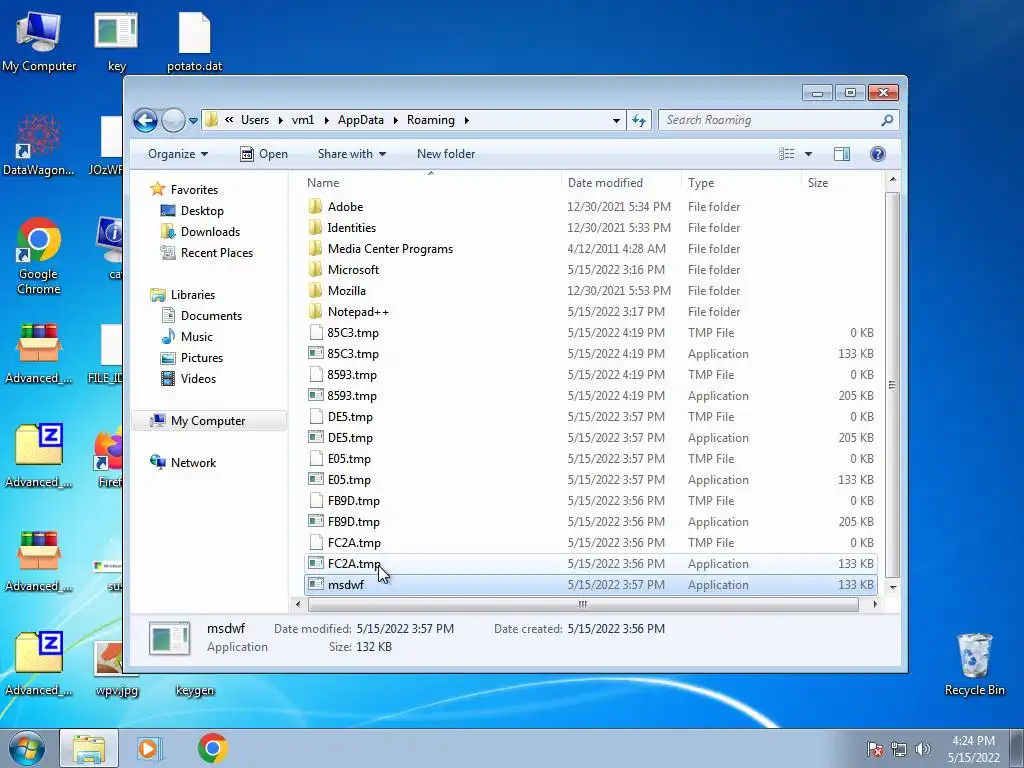
Task: Click the Open toolbar button
Action: [x=264, y=154]
